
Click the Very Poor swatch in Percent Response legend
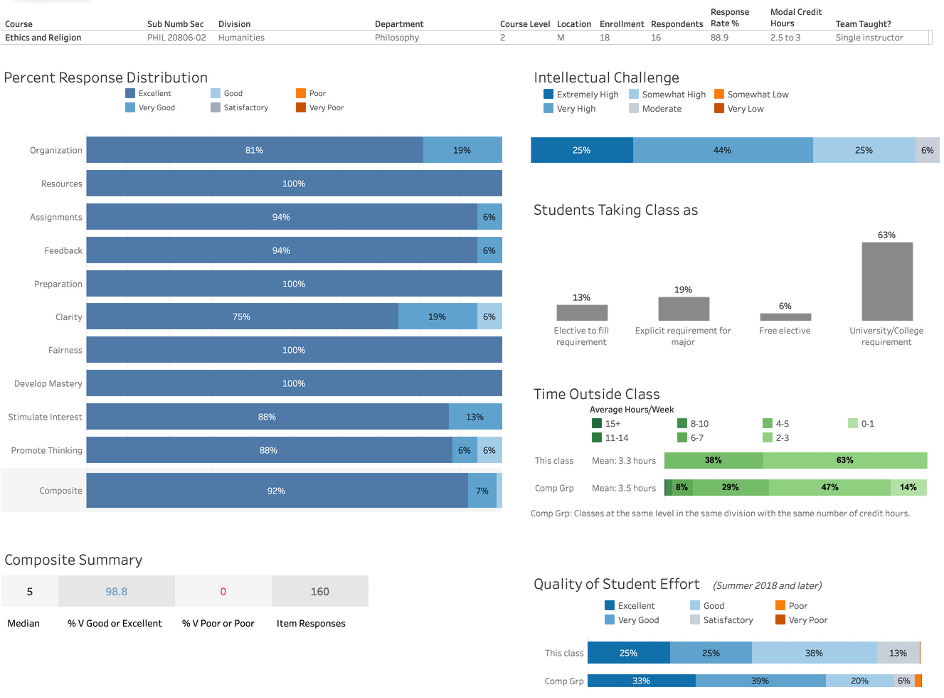[x=301, y=108]
